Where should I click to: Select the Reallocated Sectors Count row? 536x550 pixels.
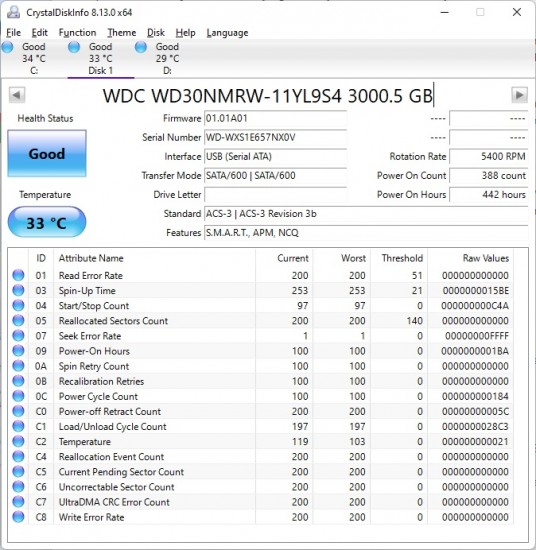click(x=261, y=321)
